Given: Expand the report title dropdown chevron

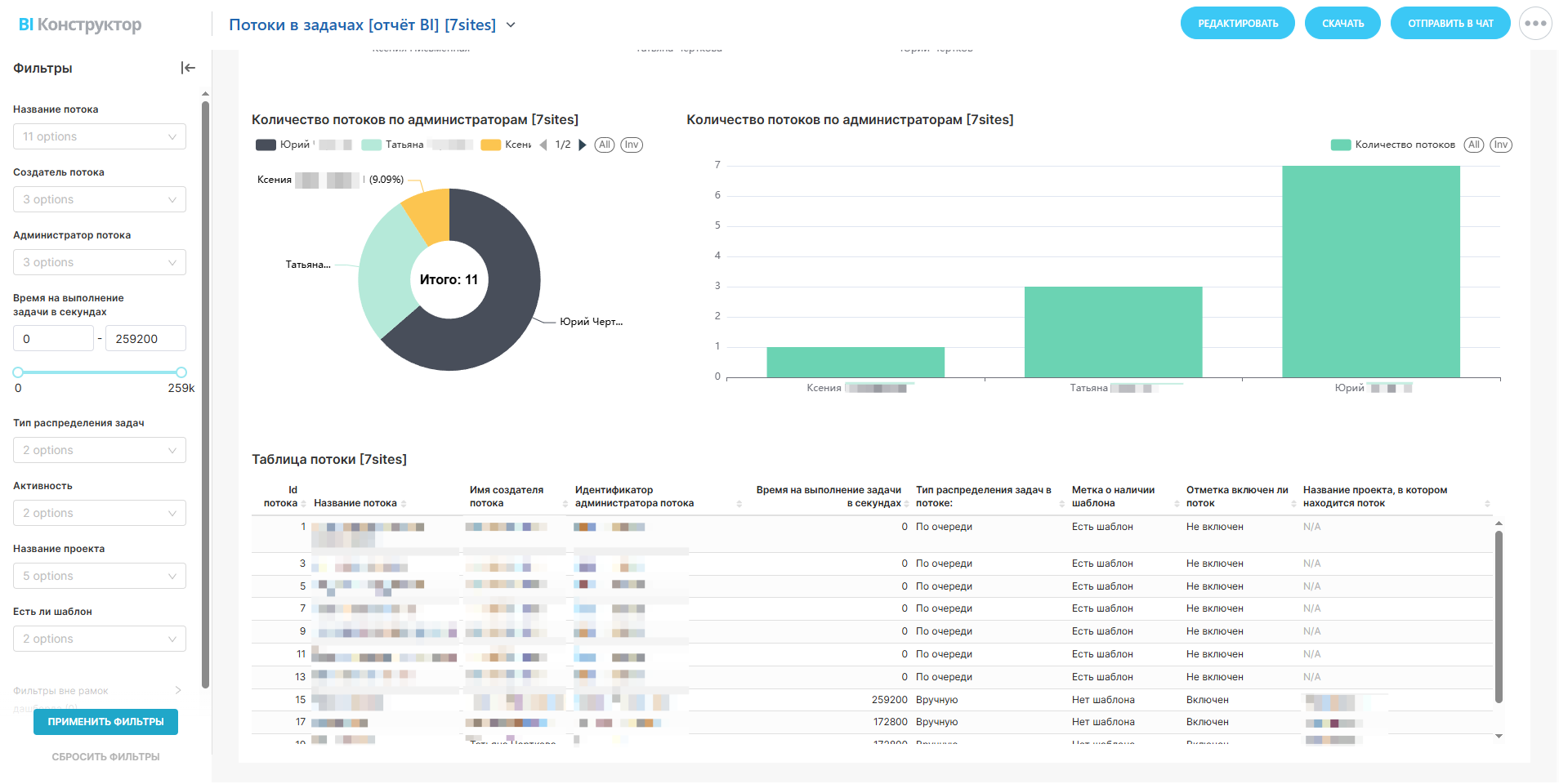Looking at the screenshot, I should click(511, 24).
